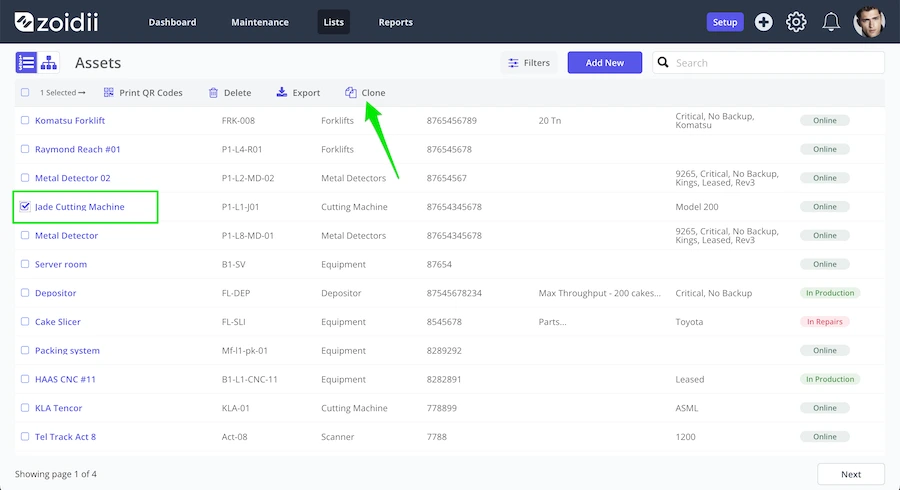Click the Showing page 1 of 4 text
Viewport: 900px width, 490px height.
point(56,474)
